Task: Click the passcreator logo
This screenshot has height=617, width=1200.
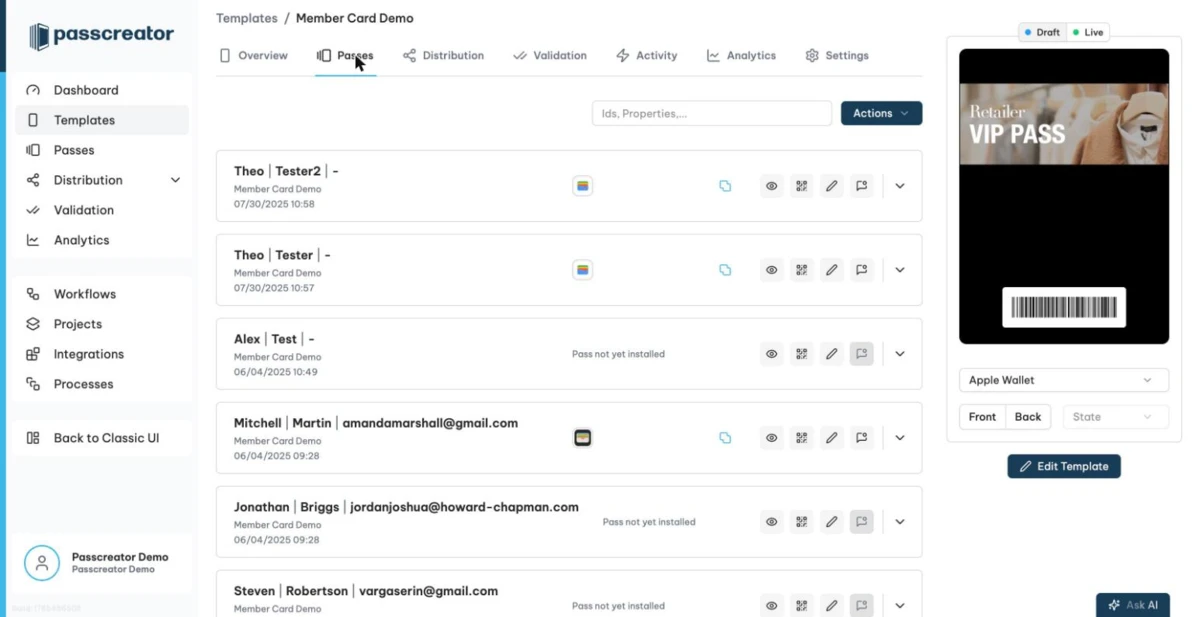Action: coord(101,36)
